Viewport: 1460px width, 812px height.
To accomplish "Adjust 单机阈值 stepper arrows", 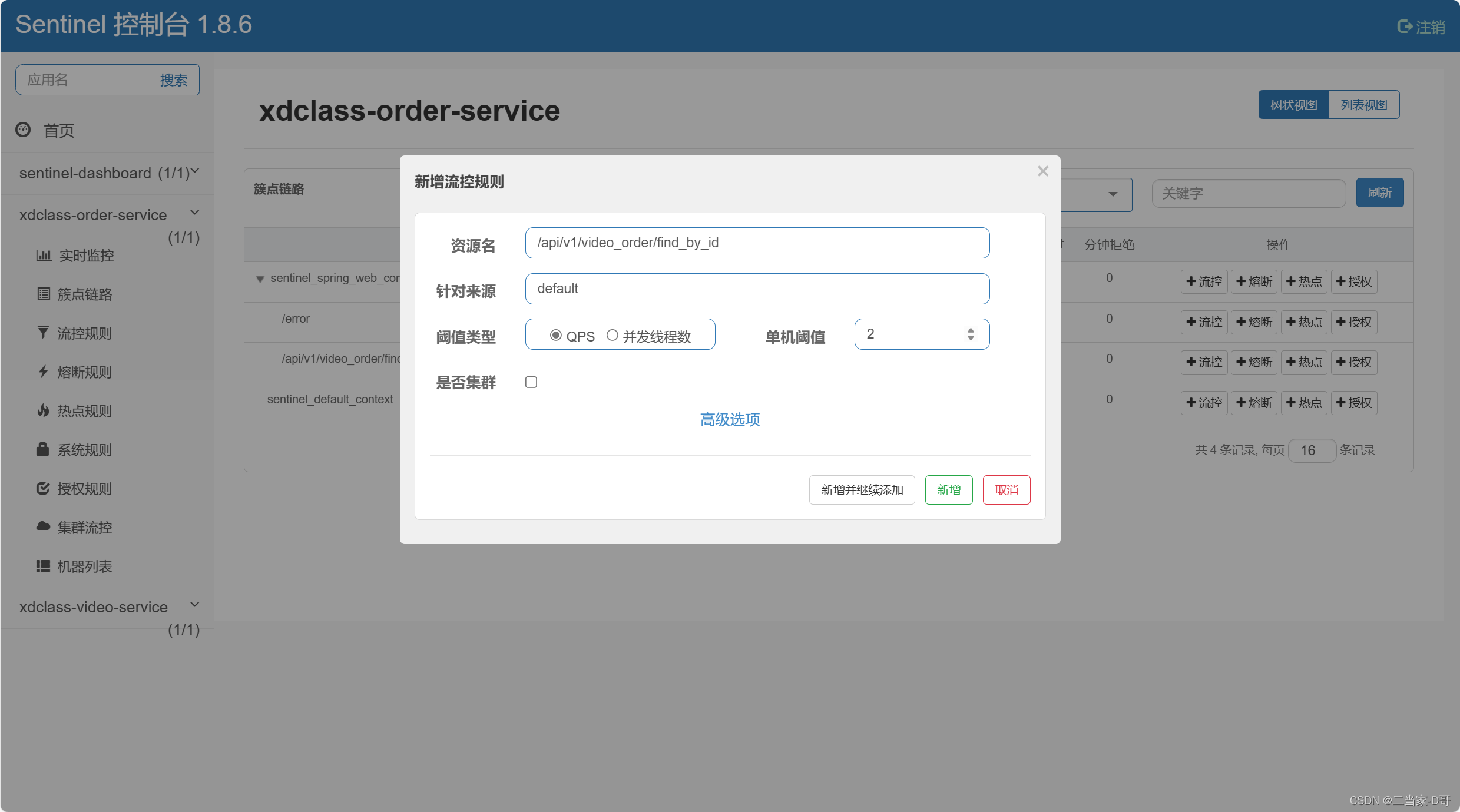I will tap(971, 334).
